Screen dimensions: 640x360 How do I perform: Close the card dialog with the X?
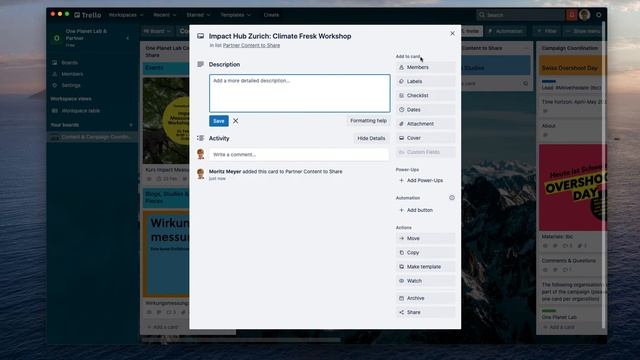coord(452,33)
